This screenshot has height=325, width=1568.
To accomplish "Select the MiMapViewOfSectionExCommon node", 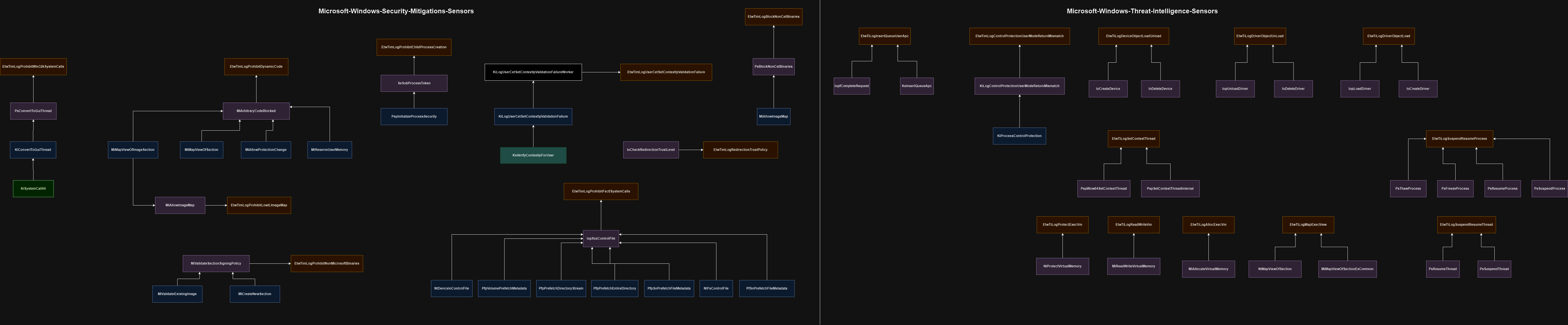I will (x=1348, y=269).
